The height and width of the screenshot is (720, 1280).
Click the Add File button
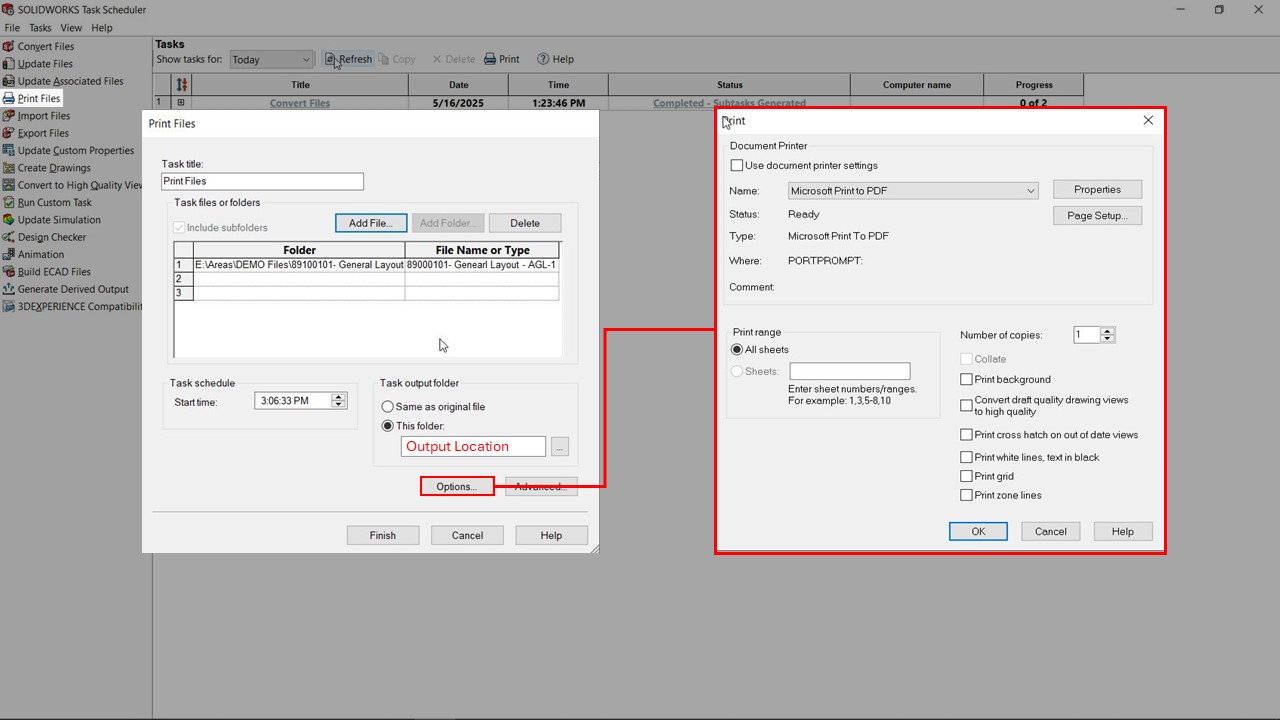371,223
